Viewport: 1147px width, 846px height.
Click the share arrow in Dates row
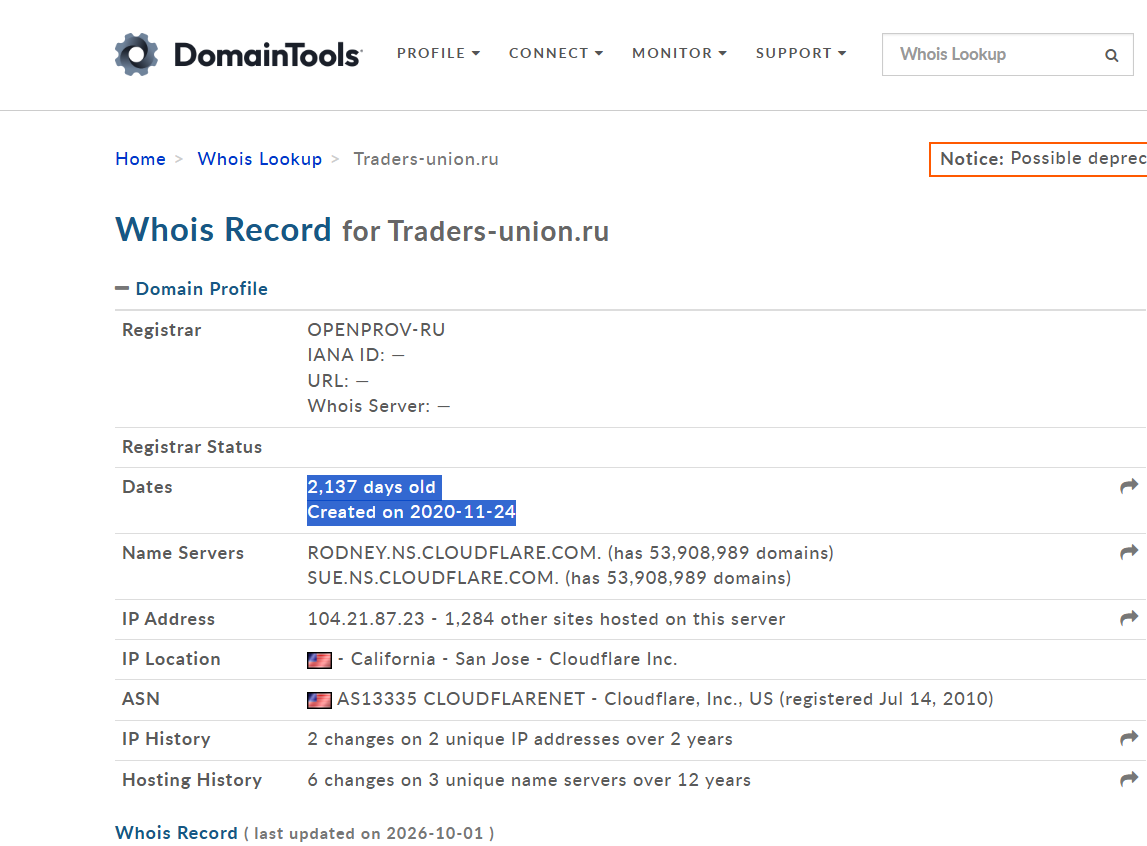click(x=1129, y=486)
